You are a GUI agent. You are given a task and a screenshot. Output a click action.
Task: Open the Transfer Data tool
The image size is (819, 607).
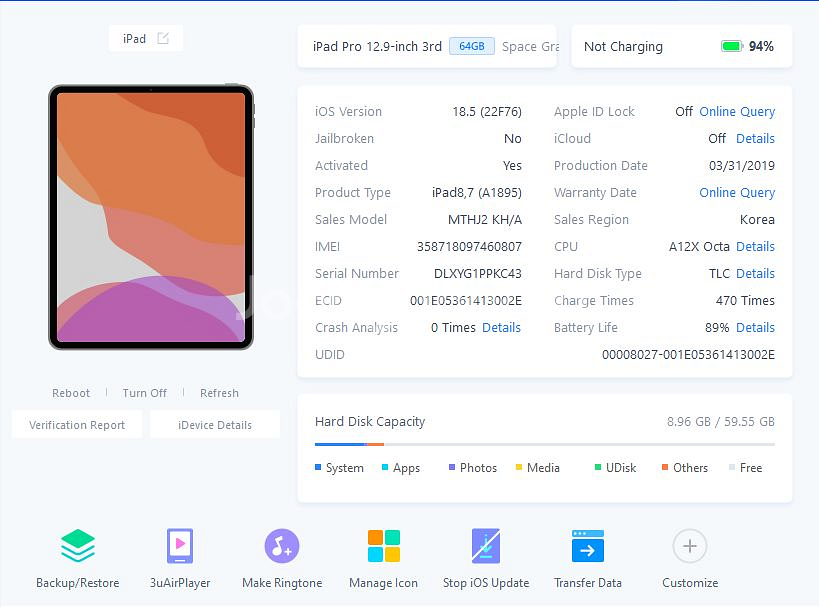point(588,547)
